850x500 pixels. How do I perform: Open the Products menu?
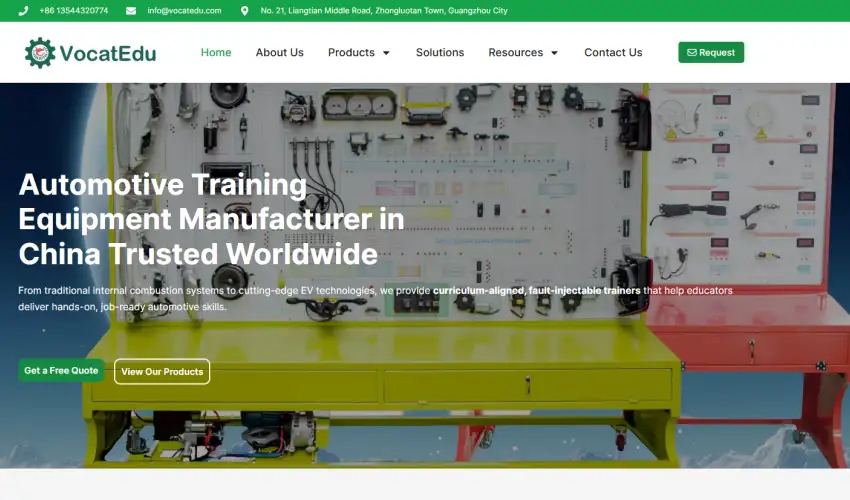(351, 52)
